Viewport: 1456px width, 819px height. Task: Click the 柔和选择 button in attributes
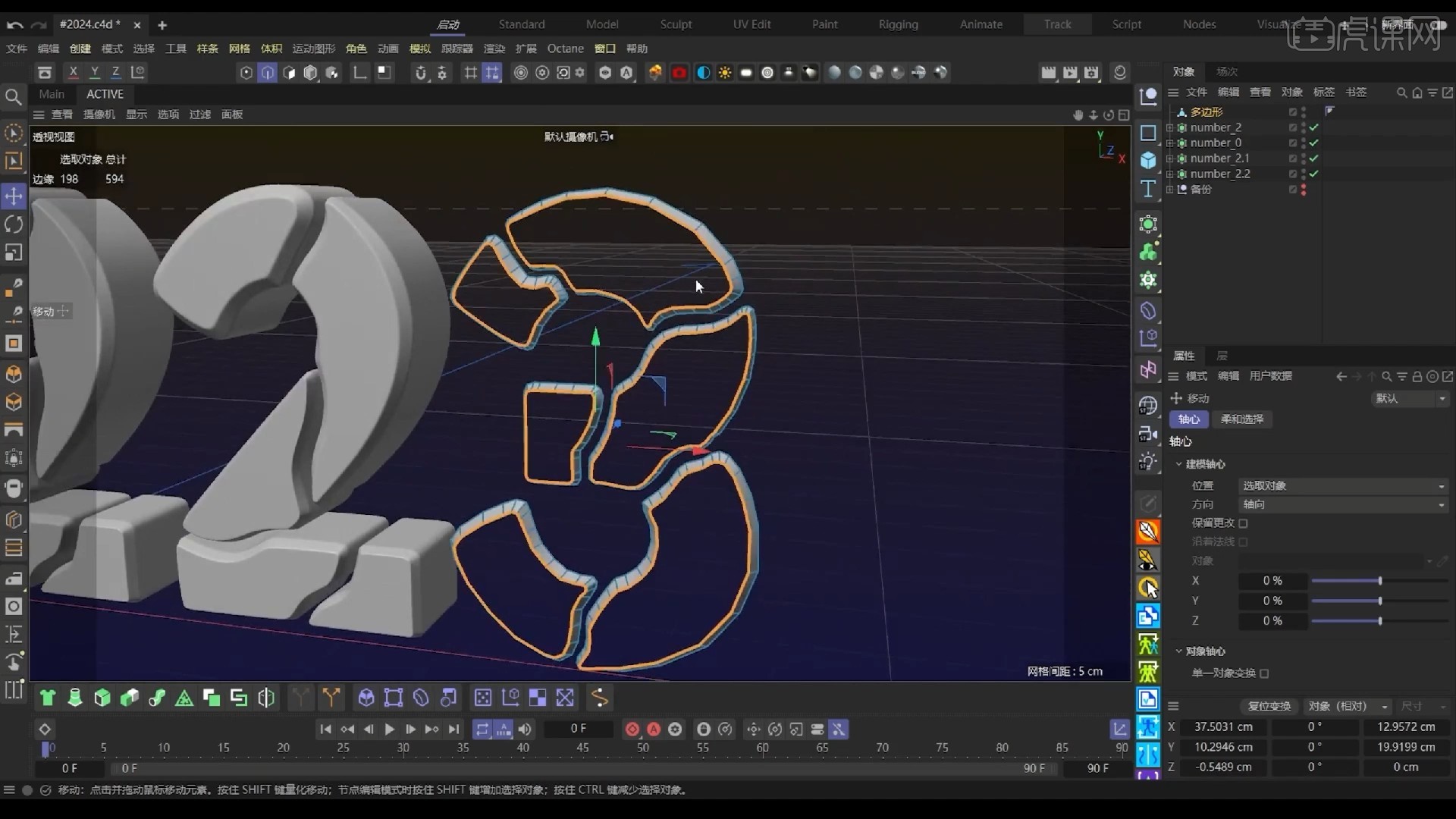point(1242,419)
